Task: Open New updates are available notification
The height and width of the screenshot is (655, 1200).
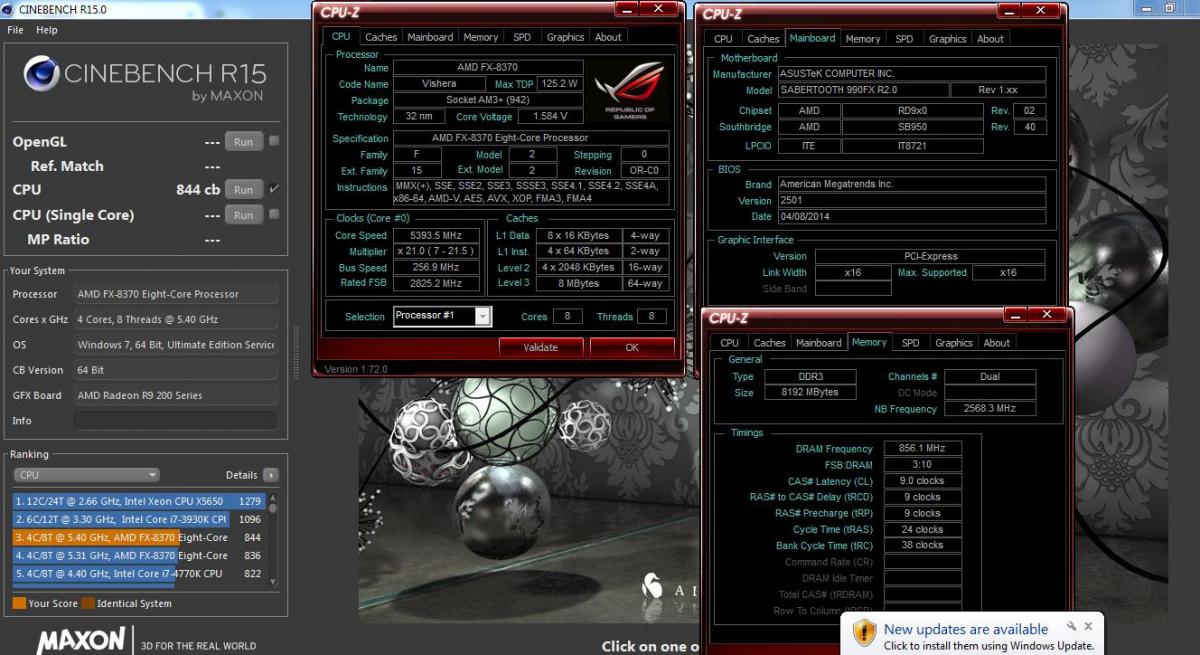Action: click(966, 629)
